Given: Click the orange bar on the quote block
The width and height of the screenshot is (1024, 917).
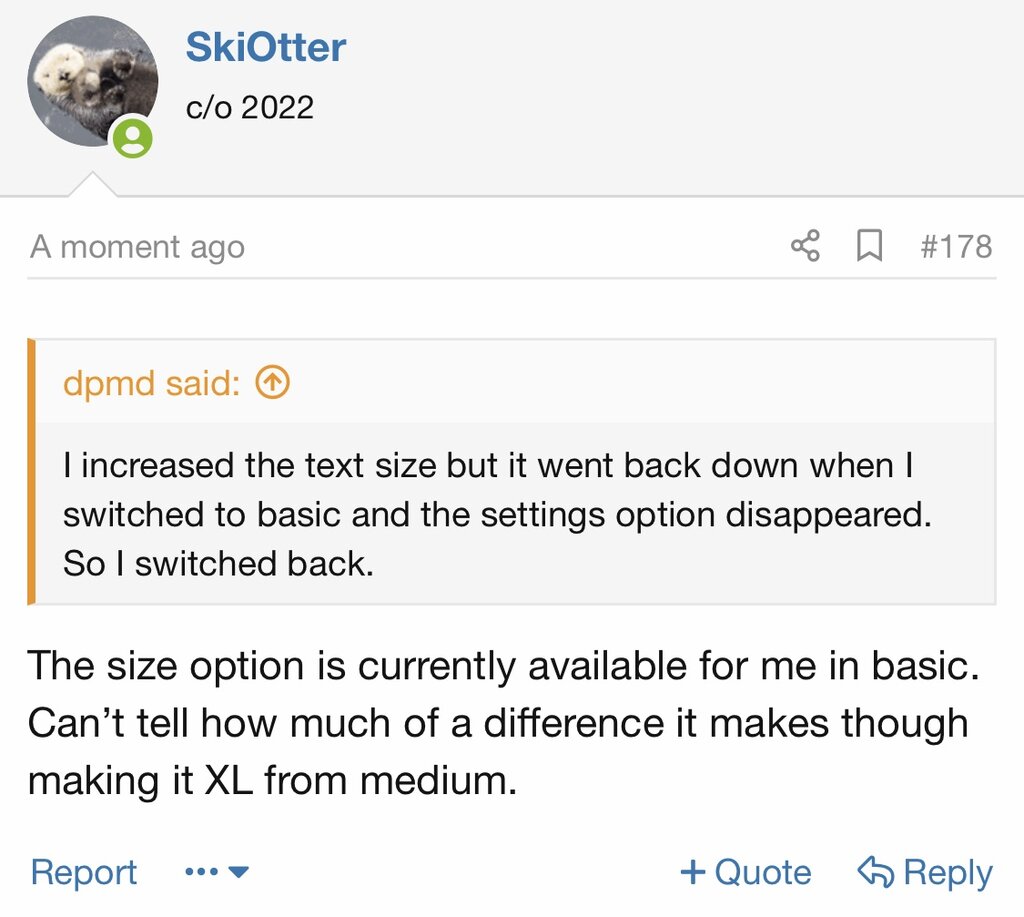Looking at the screenshot, I should (x=31, y=472).
